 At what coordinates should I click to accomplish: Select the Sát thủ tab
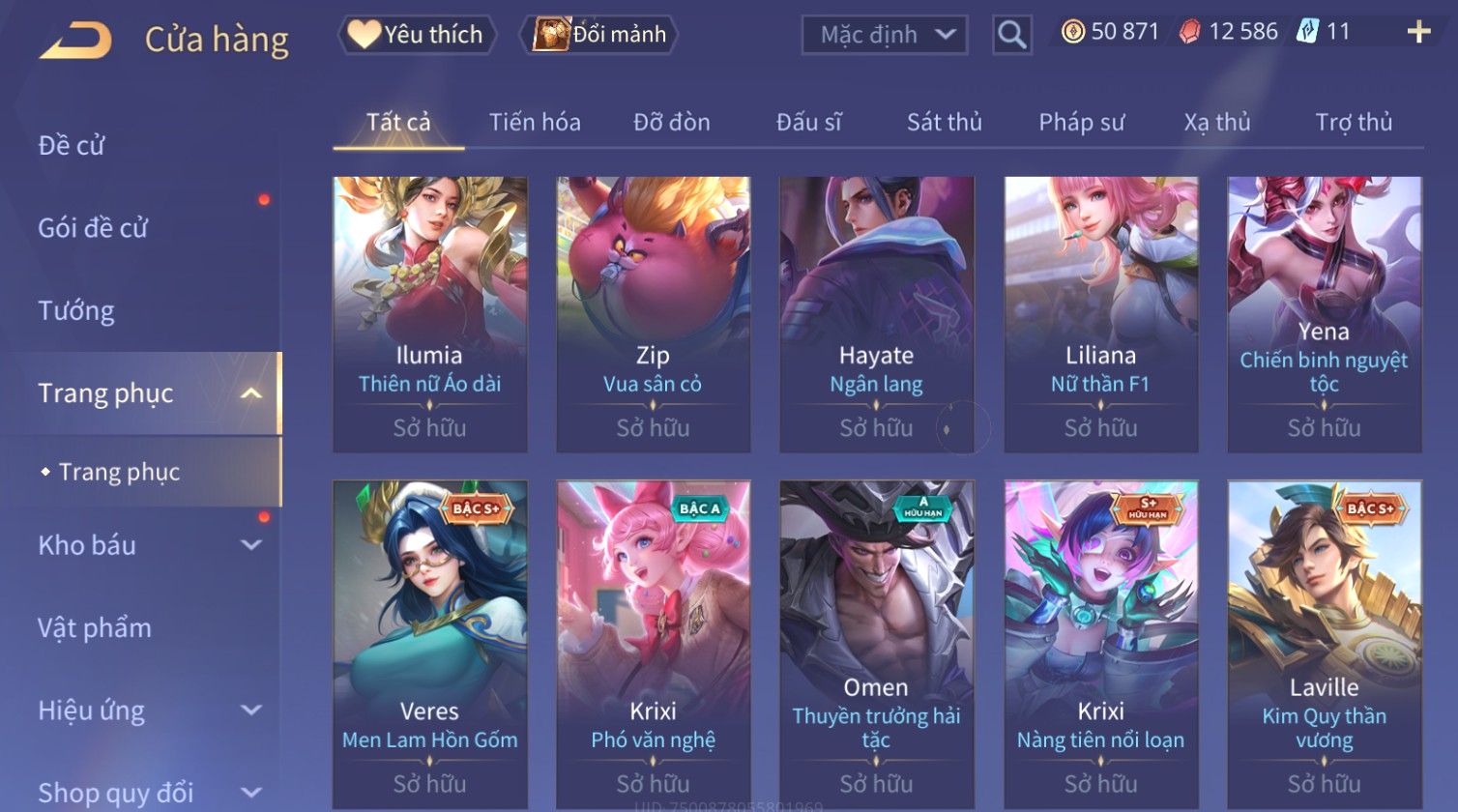945,123
